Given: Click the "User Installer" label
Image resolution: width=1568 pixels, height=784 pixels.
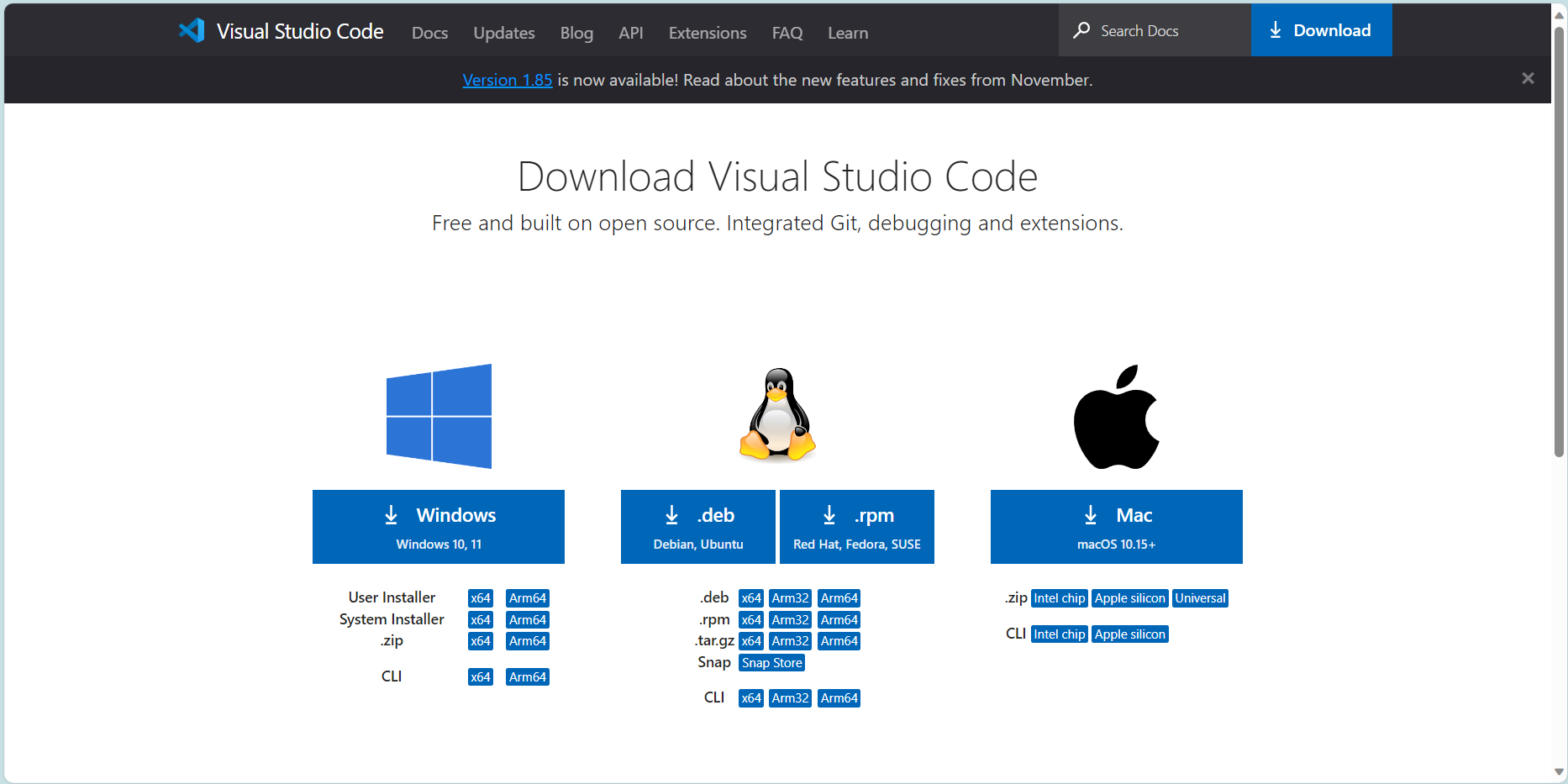Looking at the screenshot, I should pyautogui.click(x=392, y=597).
